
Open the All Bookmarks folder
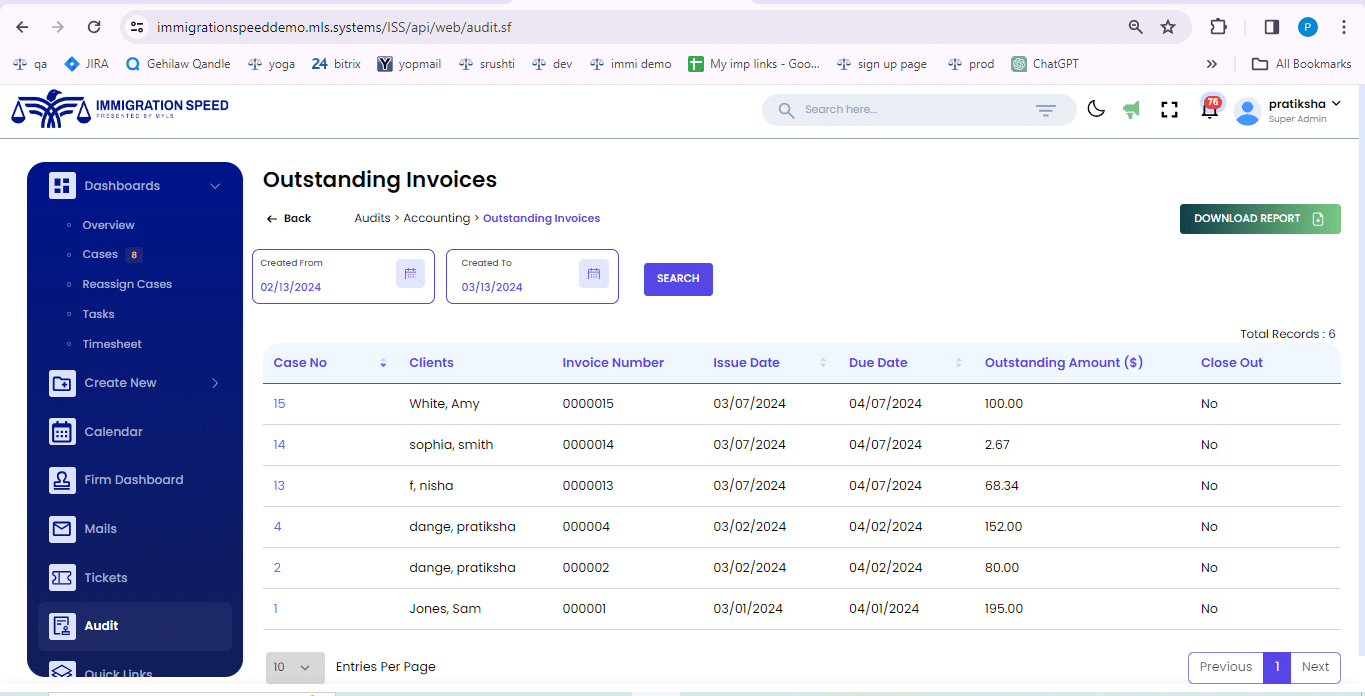(1301, 64)
